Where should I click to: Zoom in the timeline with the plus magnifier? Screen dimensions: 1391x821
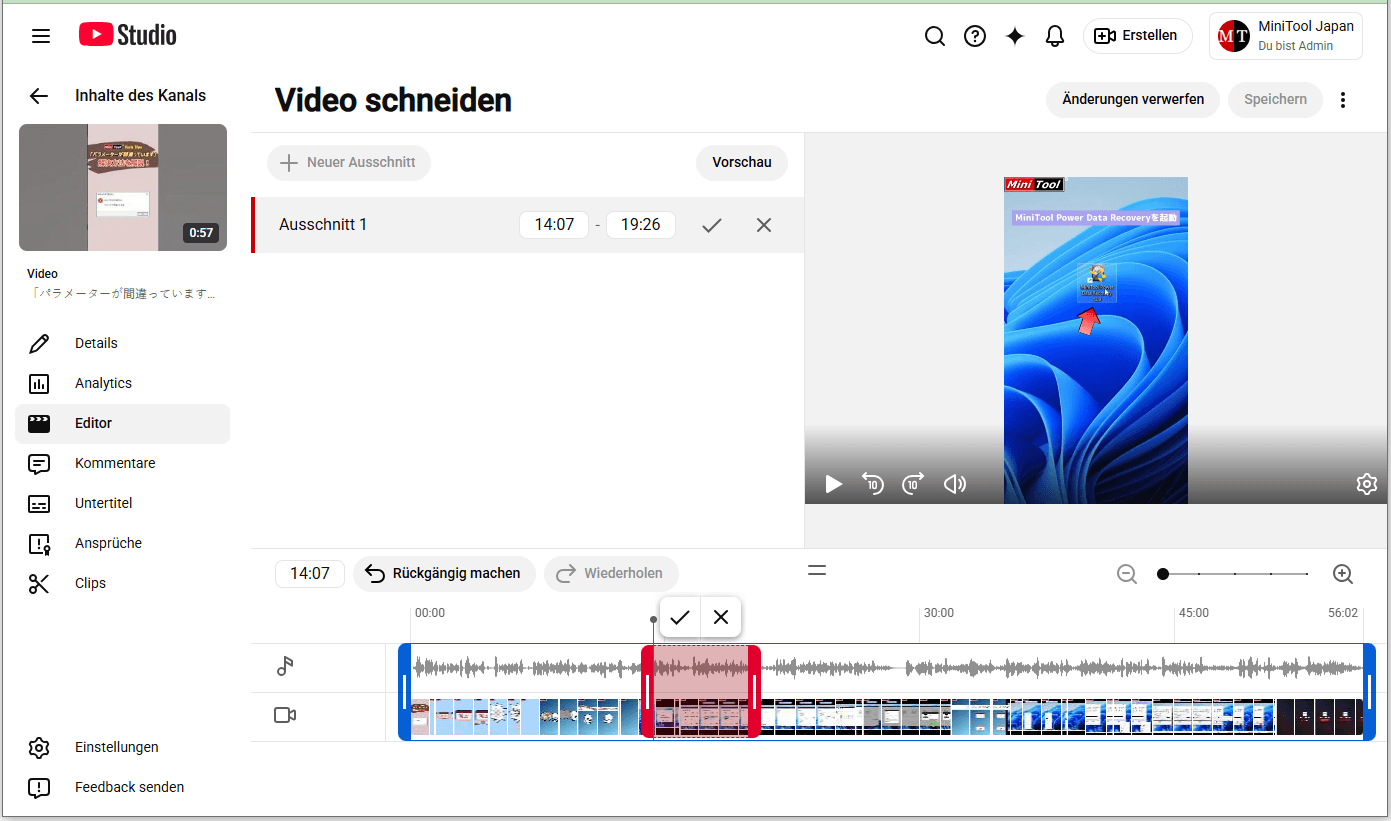coord(1343,574)
